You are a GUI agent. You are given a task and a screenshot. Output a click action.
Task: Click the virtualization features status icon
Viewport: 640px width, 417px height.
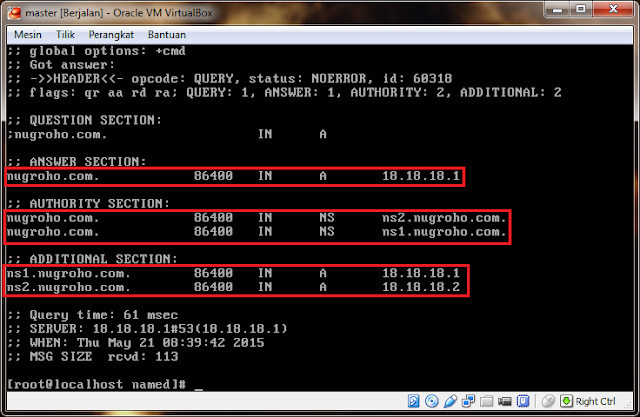click(x=523, y=401)
